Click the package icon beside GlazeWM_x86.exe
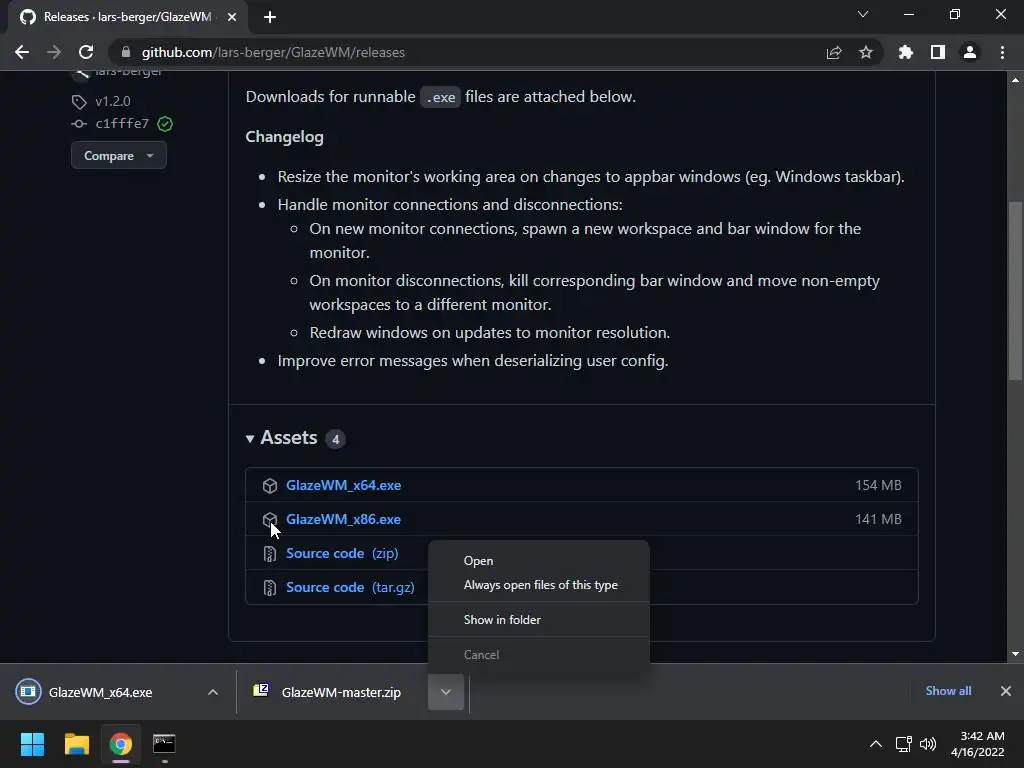Viewport: 1024px width, 768px height. point(270,519)
